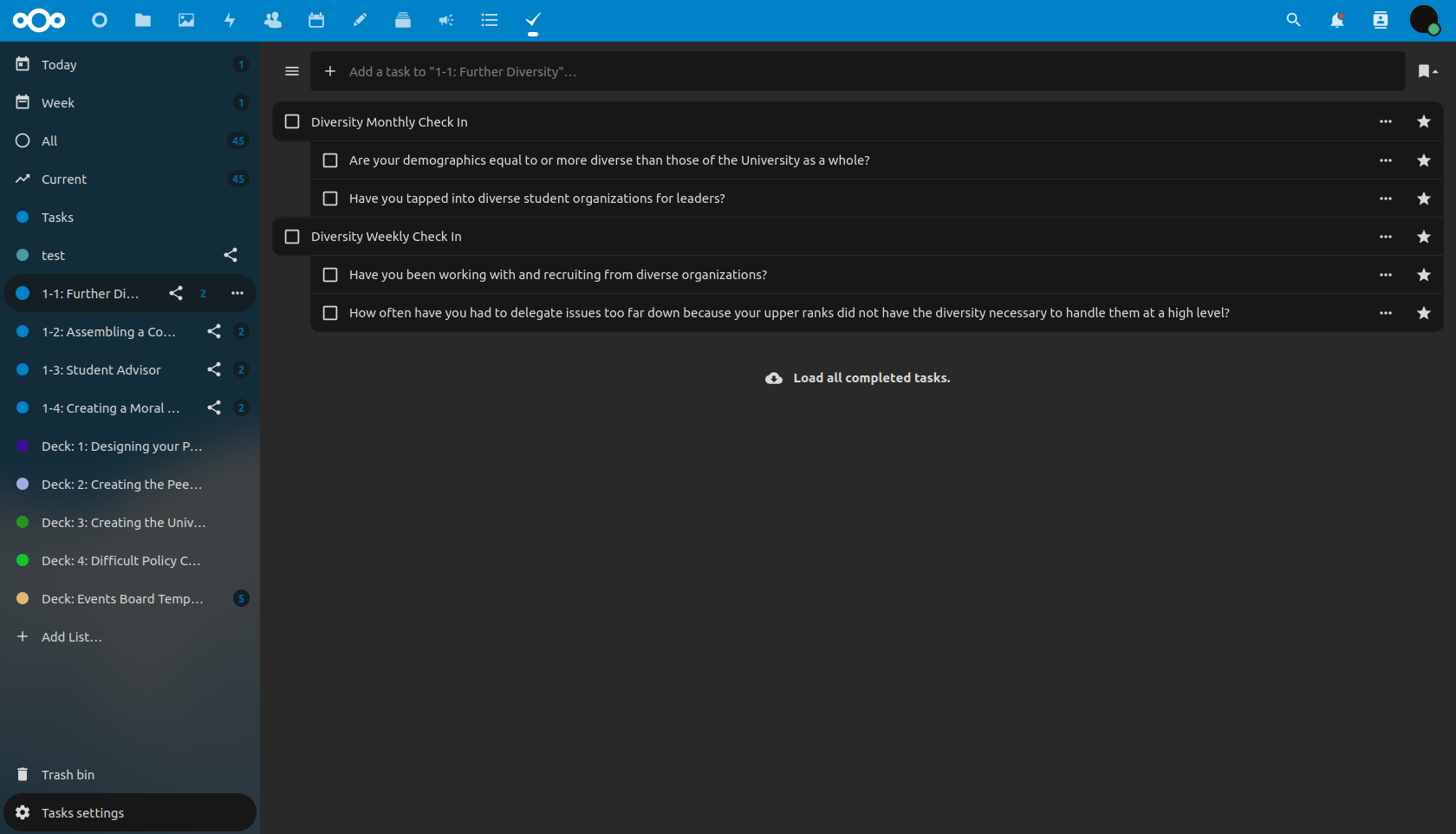
Task: Open actions menu for 1-1: Further Diversity list
Action: point(237,293)
